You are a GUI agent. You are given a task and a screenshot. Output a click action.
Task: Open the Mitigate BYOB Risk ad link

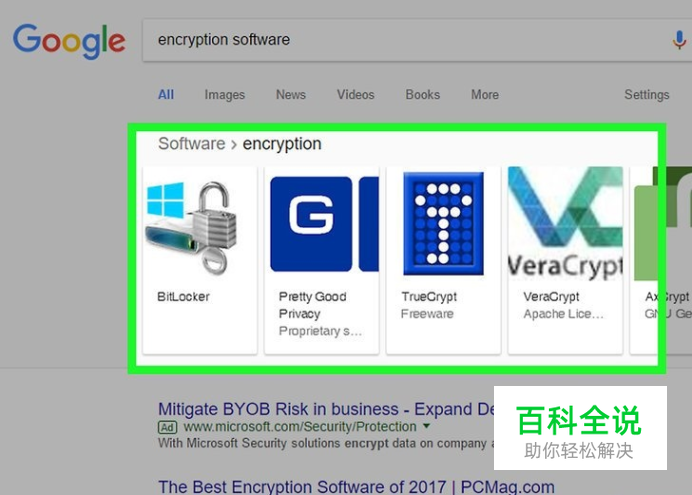click(x=327, y=409)
